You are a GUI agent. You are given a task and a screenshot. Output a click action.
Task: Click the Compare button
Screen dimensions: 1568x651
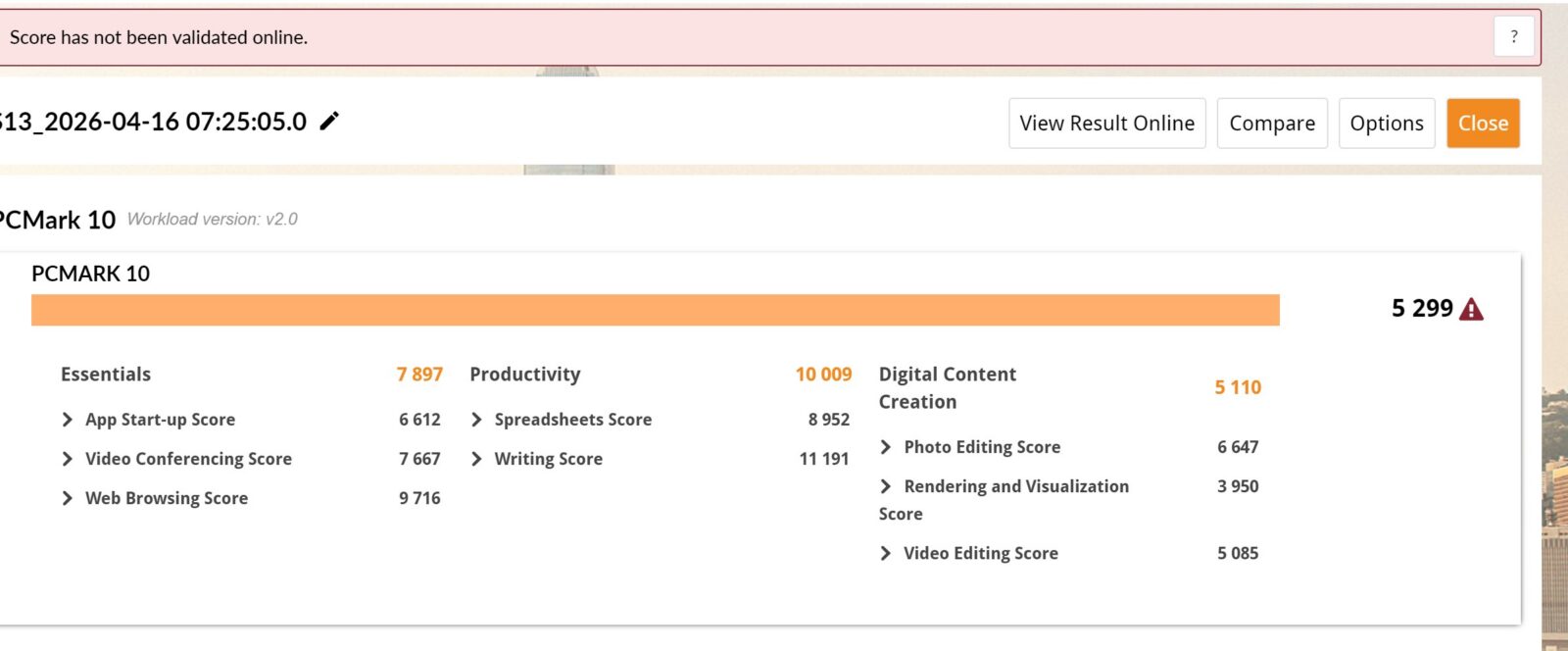coord(1271,124)
